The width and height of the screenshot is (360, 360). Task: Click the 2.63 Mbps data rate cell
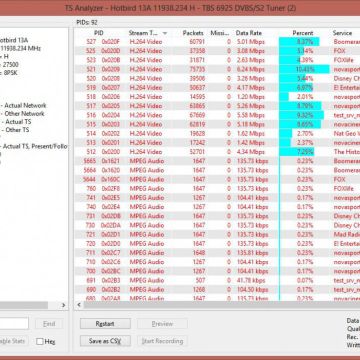click(x=251, y=60)
